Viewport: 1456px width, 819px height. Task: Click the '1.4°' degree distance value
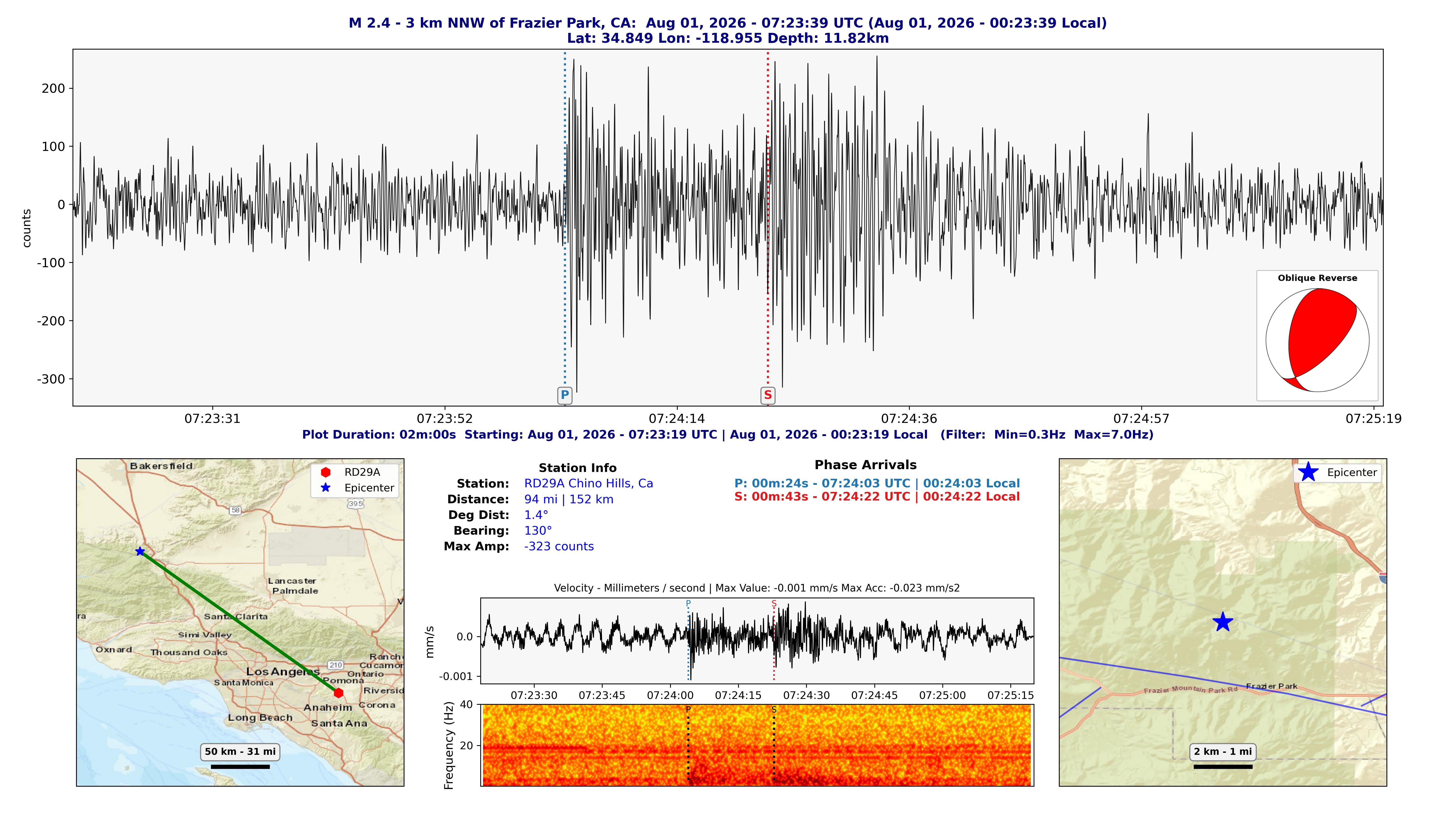[536, 515]
